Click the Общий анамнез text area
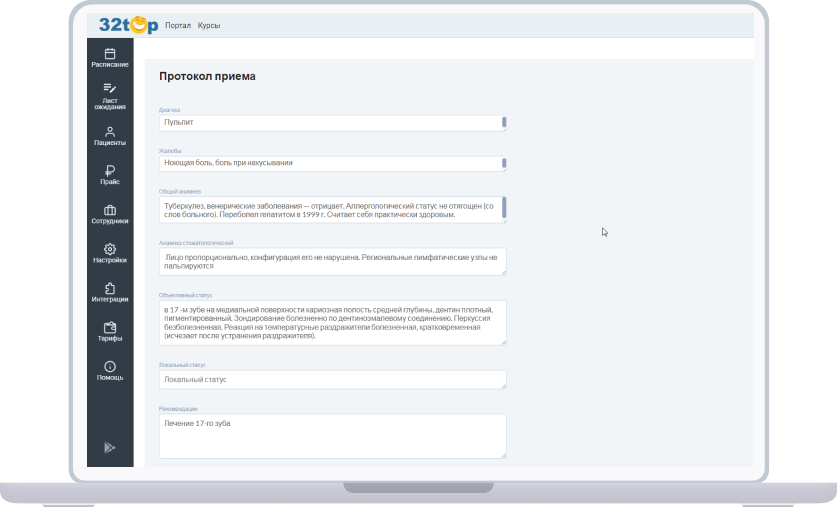 click(332, 210)
